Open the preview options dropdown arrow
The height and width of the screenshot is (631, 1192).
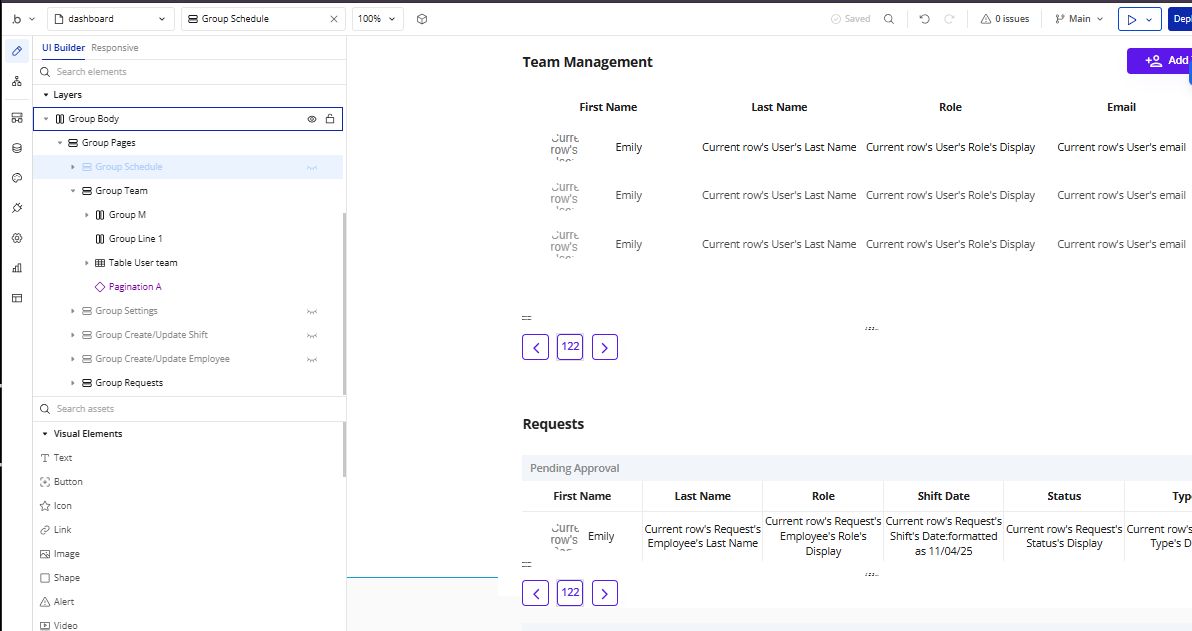click(x=1149, y=19)
